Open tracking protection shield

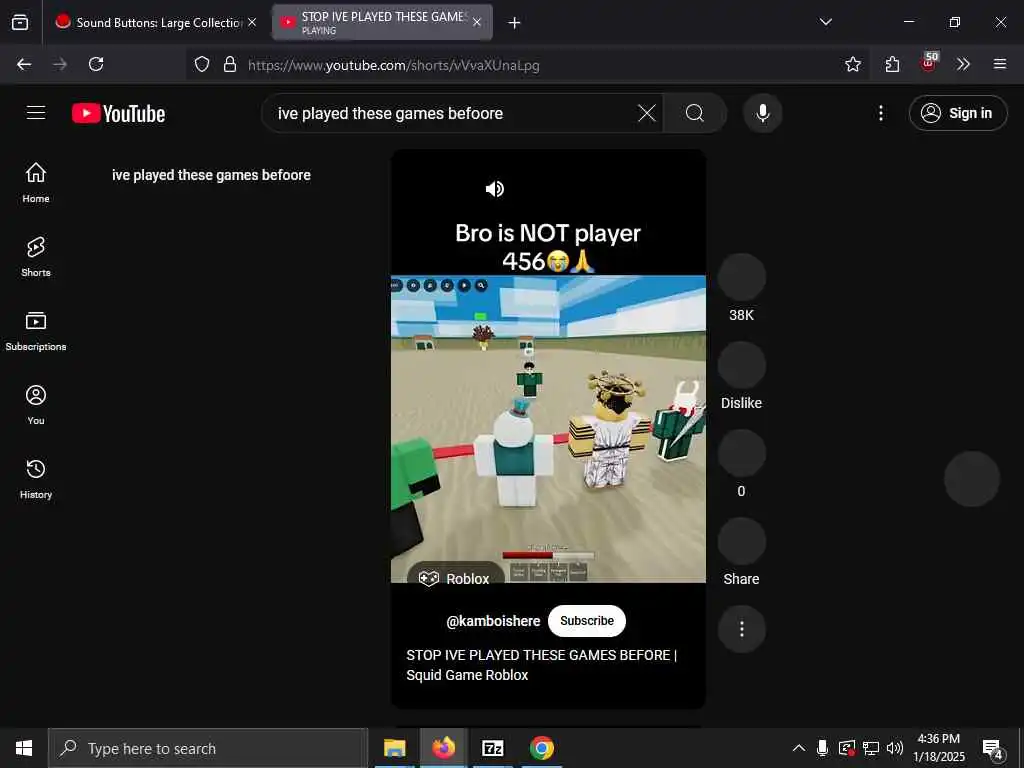tap(202, 64)
